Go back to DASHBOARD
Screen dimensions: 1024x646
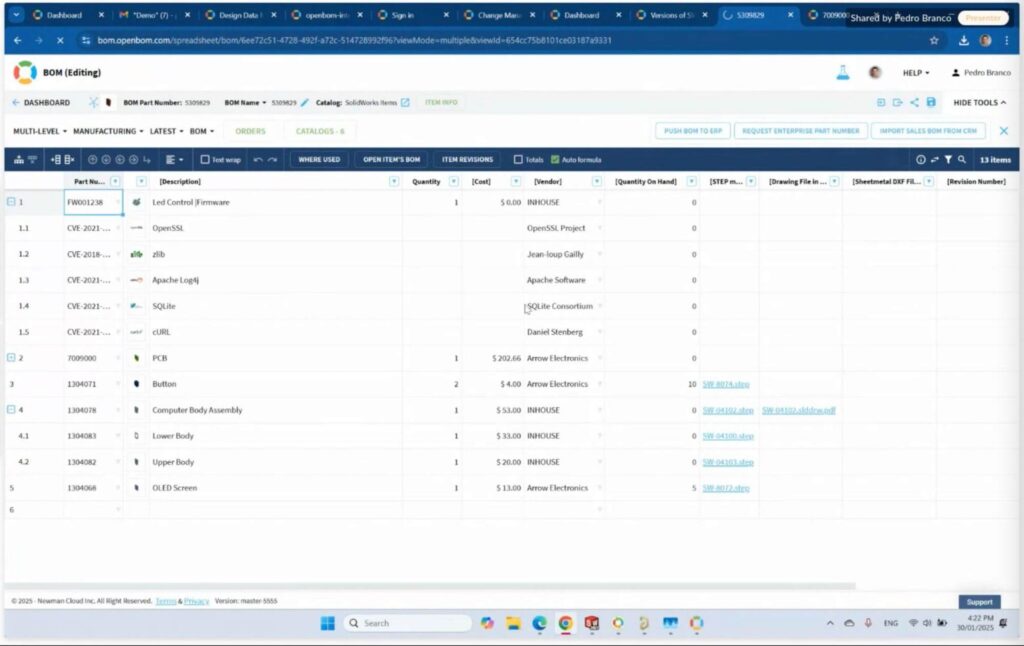tap(41, 103)
